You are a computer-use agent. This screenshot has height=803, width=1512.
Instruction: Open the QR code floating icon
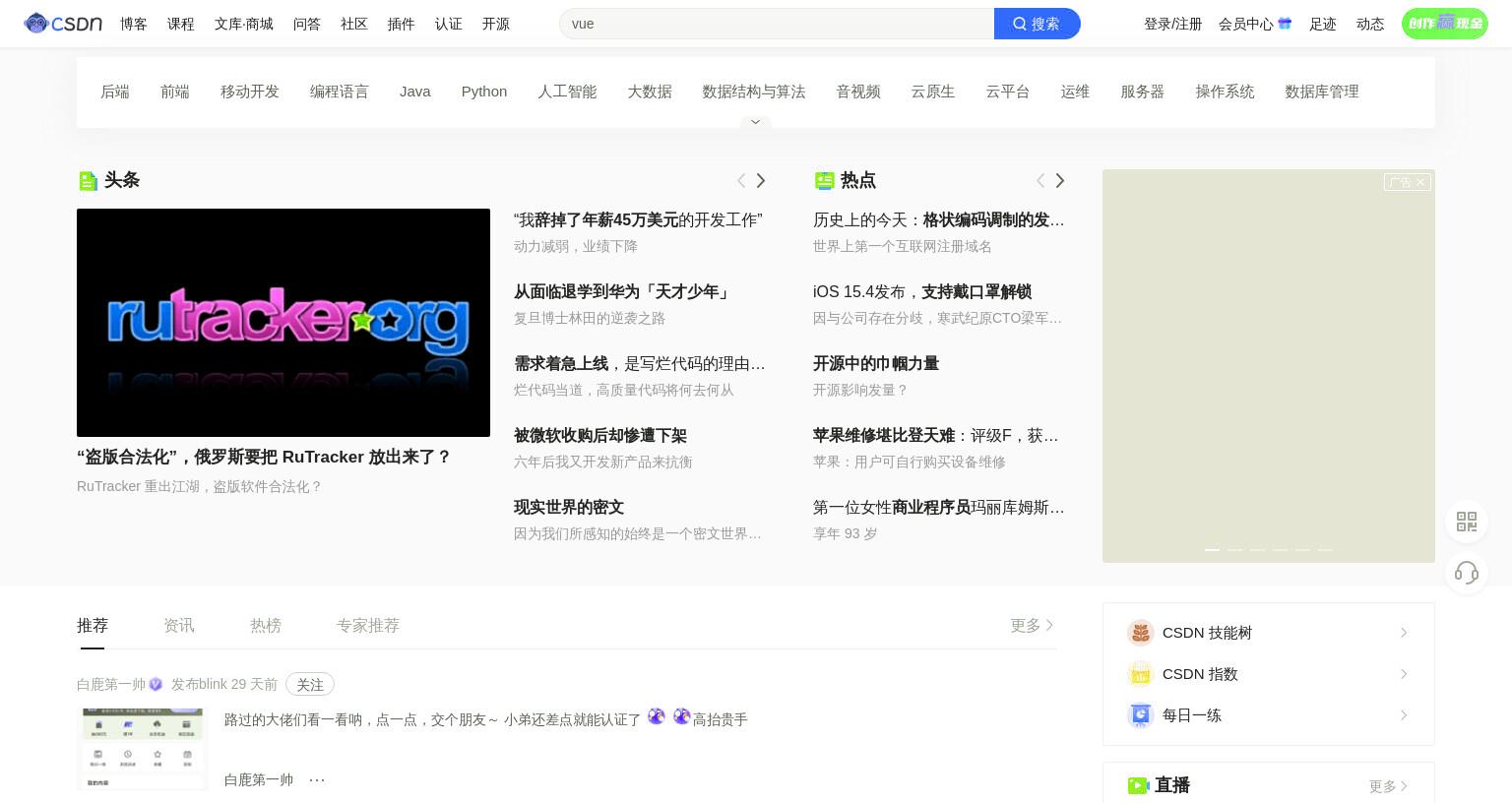click(x=1467, y=522)
